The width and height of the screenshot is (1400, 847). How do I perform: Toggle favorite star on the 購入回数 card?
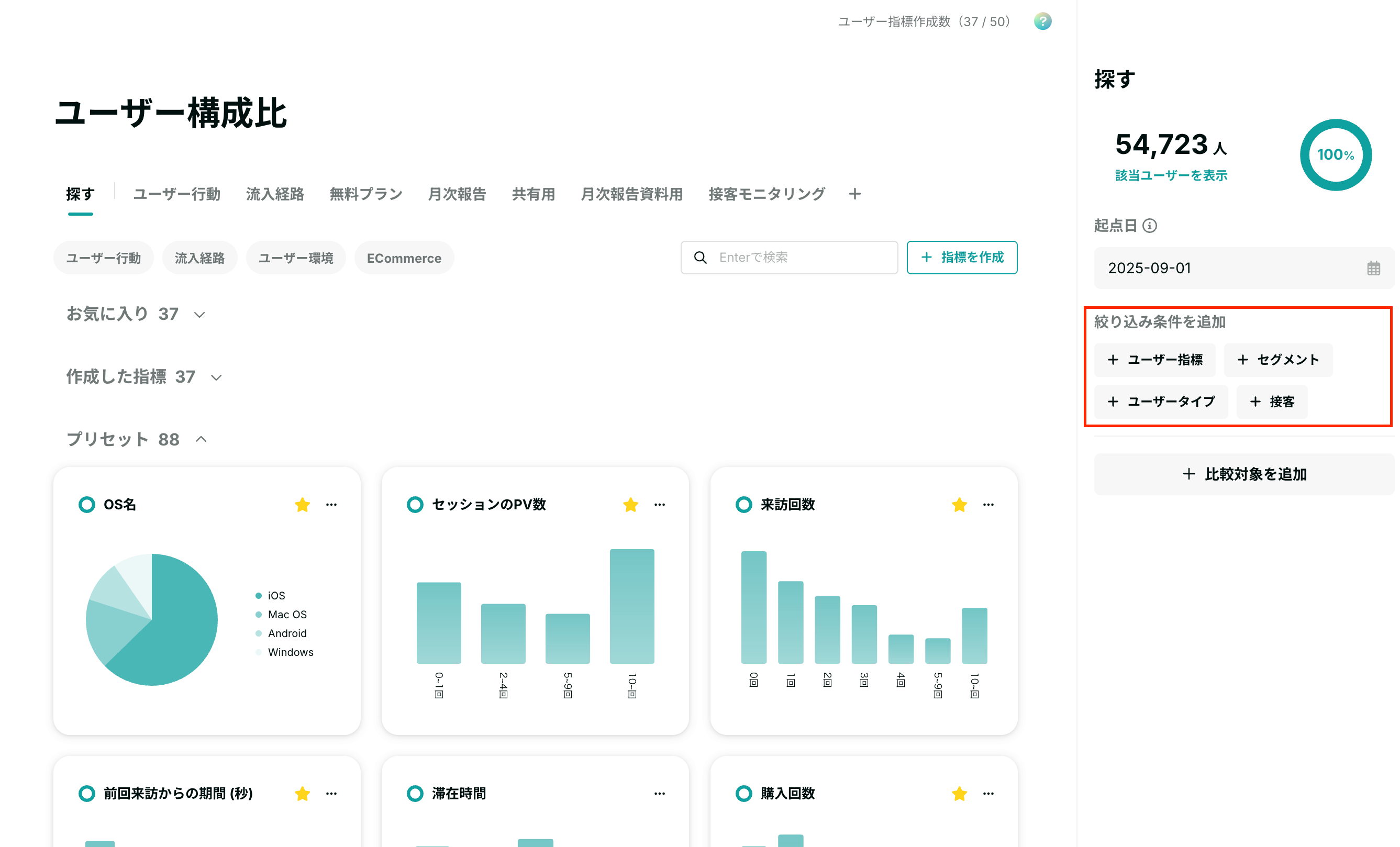pyautogui.click(x=959, y=793)
